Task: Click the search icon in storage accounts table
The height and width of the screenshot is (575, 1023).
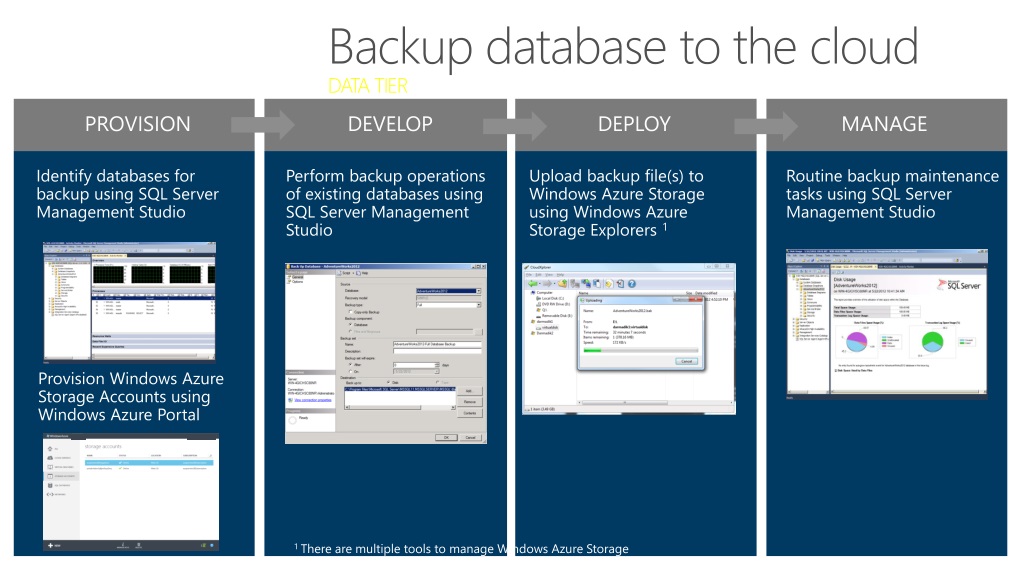Action: (x=210, y=456)
